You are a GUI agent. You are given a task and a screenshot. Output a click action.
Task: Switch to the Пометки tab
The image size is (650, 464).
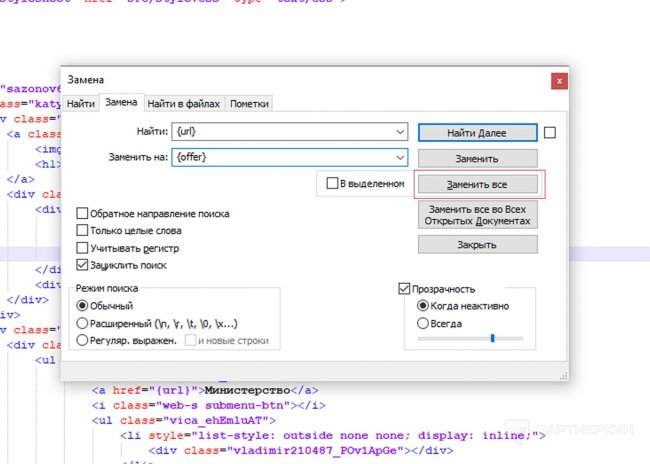pyautogui.click(x=249, y=104)
